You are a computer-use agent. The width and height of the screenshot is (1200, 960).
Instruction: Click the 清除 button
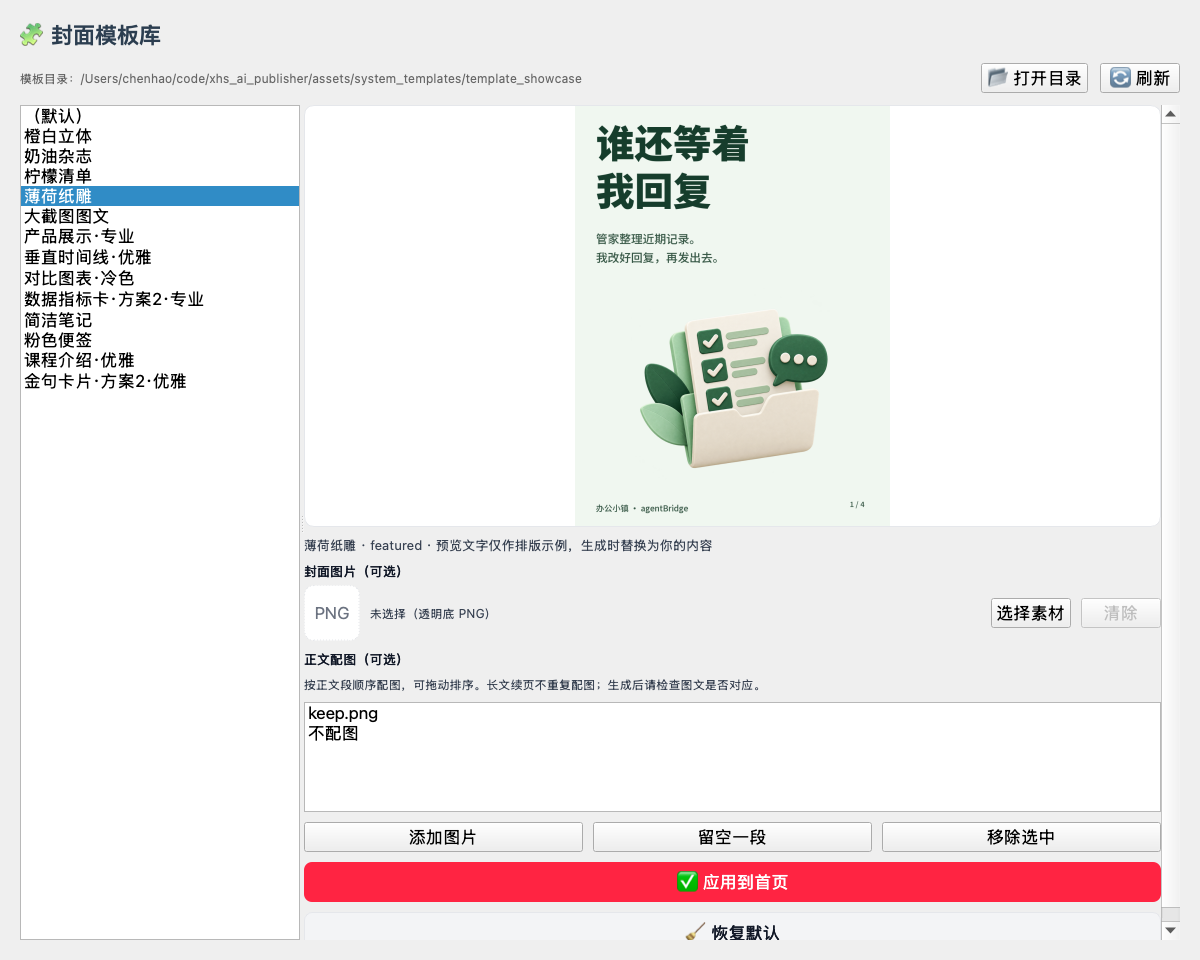pyautogui.click(x=1120, y=613)
